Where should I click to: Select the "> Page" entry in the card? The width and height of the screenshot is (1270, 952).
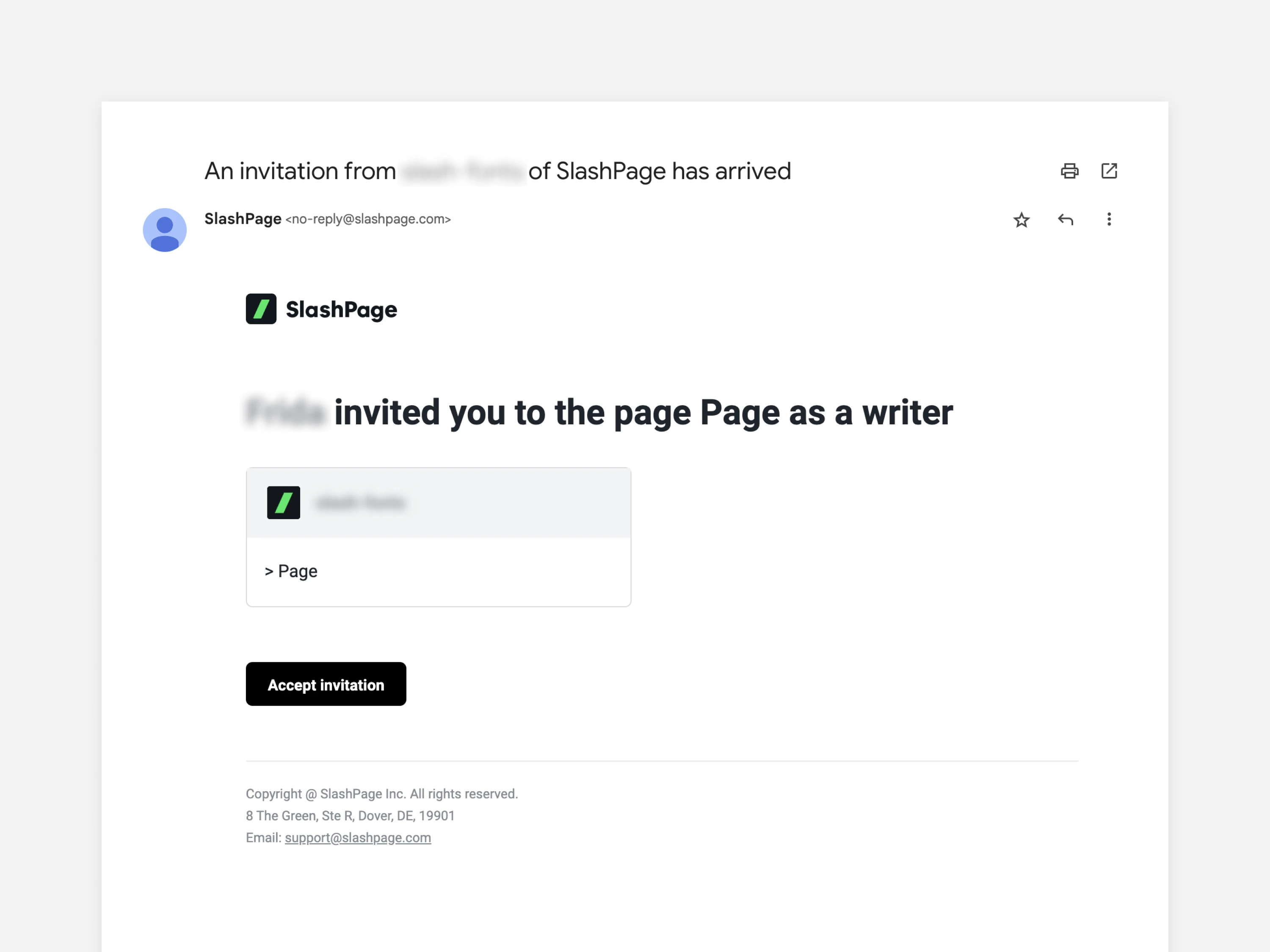(292, 572)
